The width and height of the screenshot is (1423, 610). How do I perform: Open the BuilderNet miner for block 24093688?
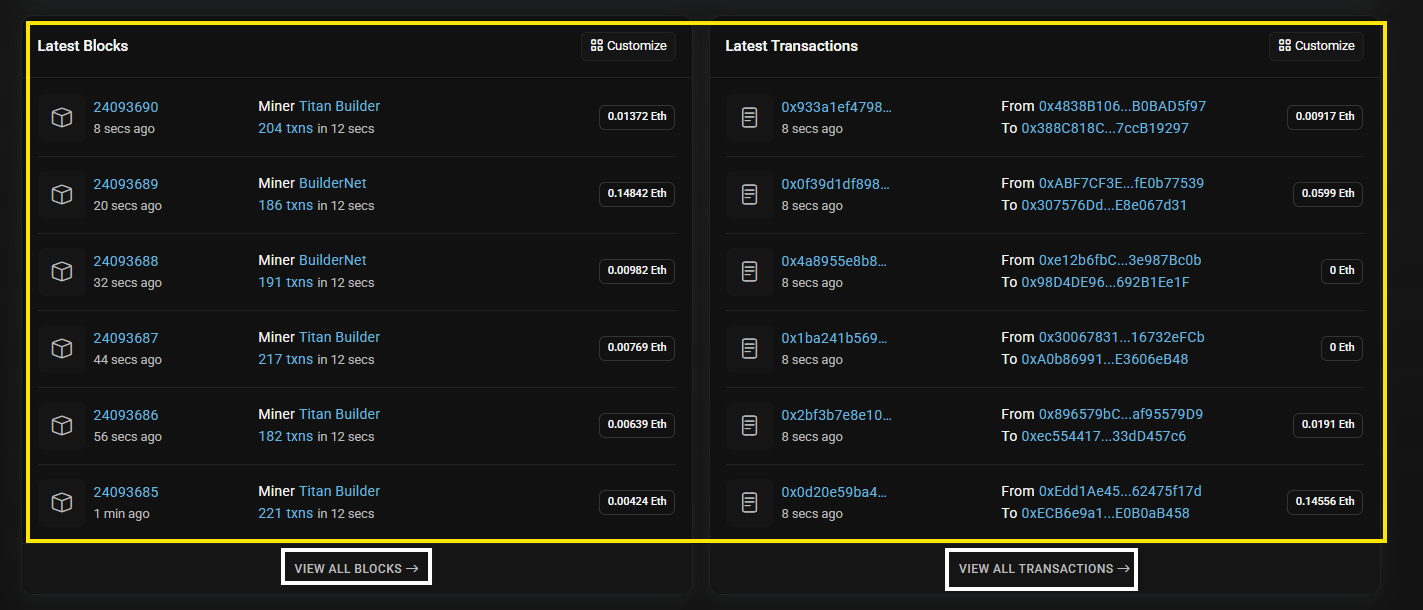click(333, 259)
